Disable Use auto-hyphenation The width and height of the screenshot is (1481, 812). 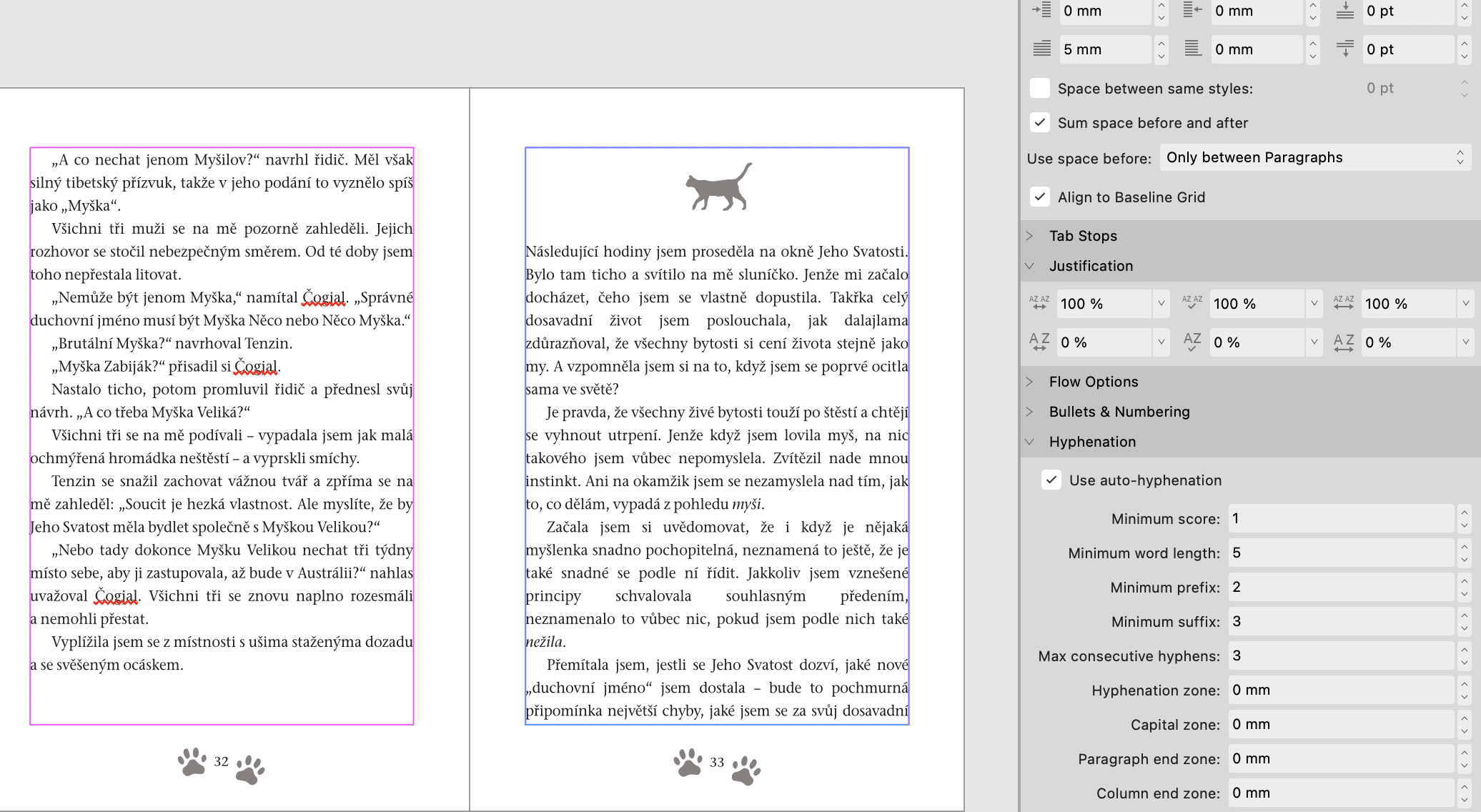[x=1051, y=480]
